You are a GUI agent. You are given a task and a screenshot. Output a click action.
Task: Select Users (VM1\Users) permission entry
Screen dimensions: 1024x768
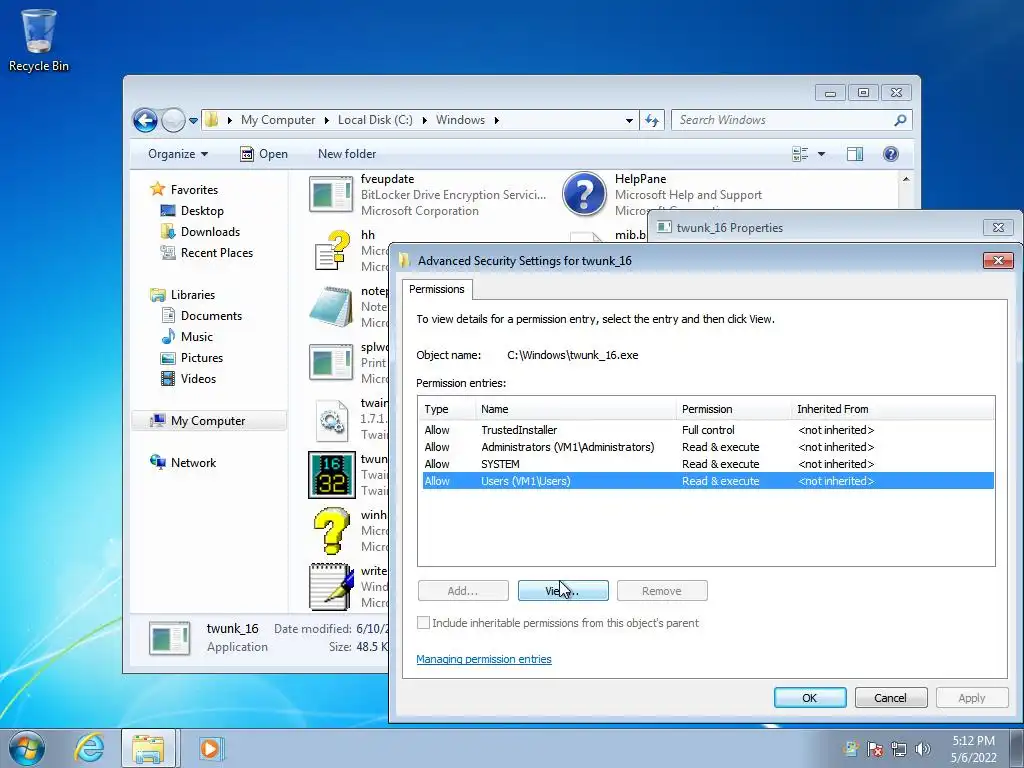coord(708,481)
